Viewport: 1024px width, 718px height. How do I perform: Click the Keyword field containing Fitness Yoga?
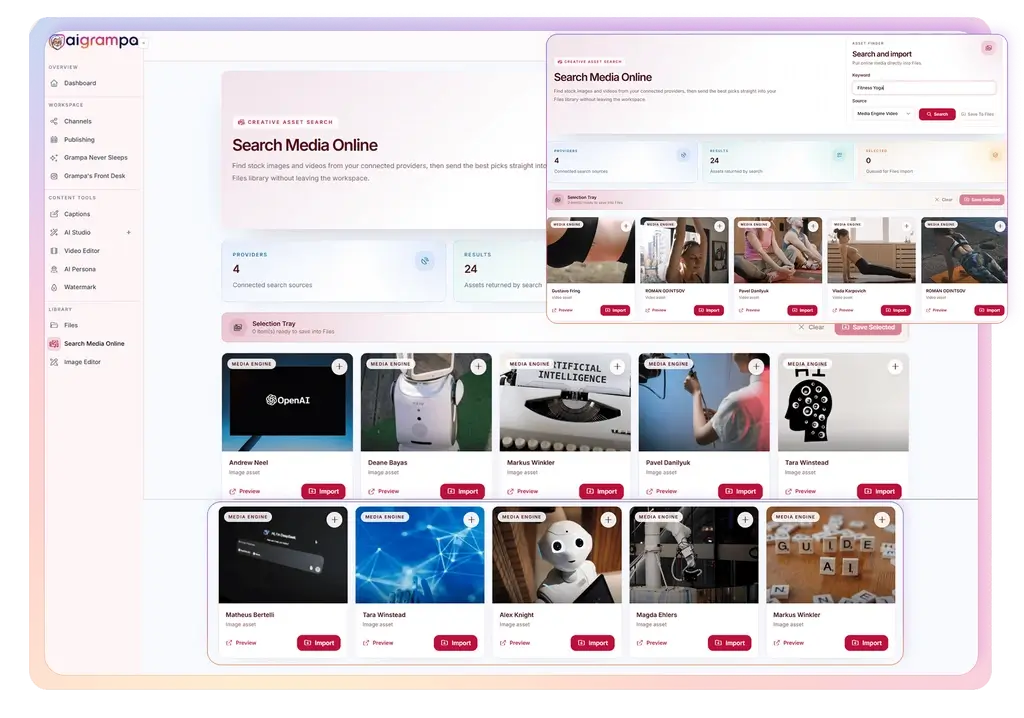pos(924,88)
